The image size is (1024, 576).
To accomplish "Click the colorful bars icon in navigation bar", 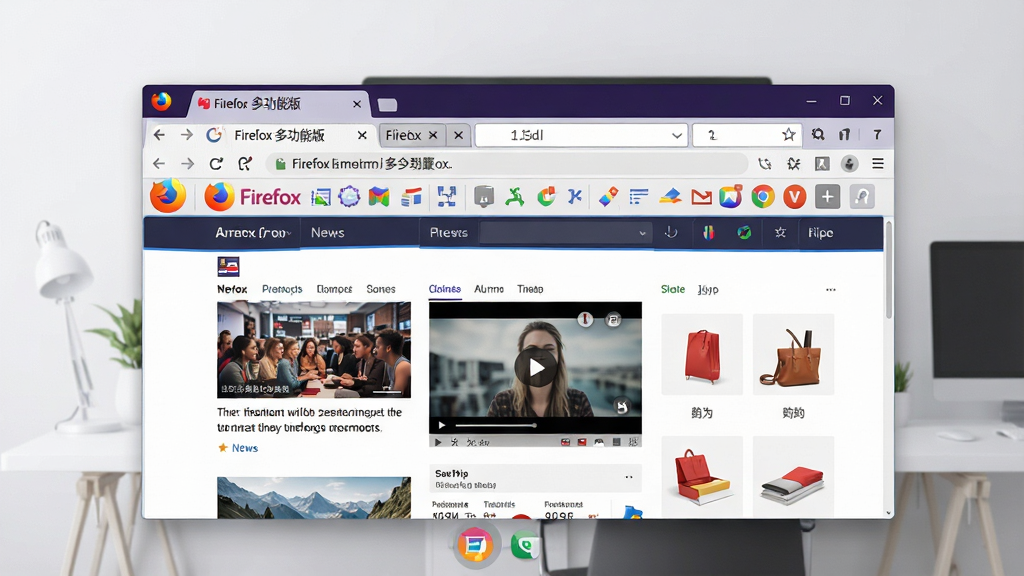I will click(x=709, y=232).
